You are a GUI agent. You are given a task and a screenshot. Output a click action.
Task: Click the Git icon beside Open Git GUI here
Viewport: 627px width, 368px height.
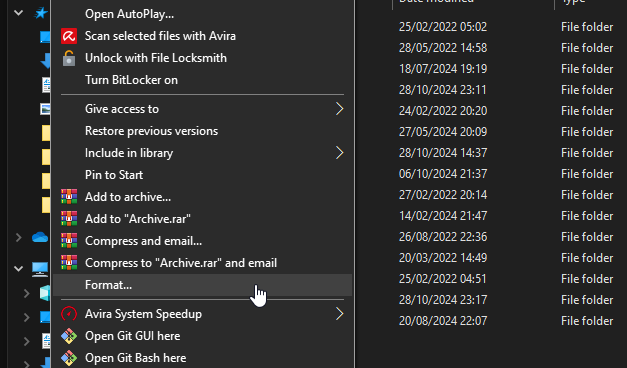[69, 336]
